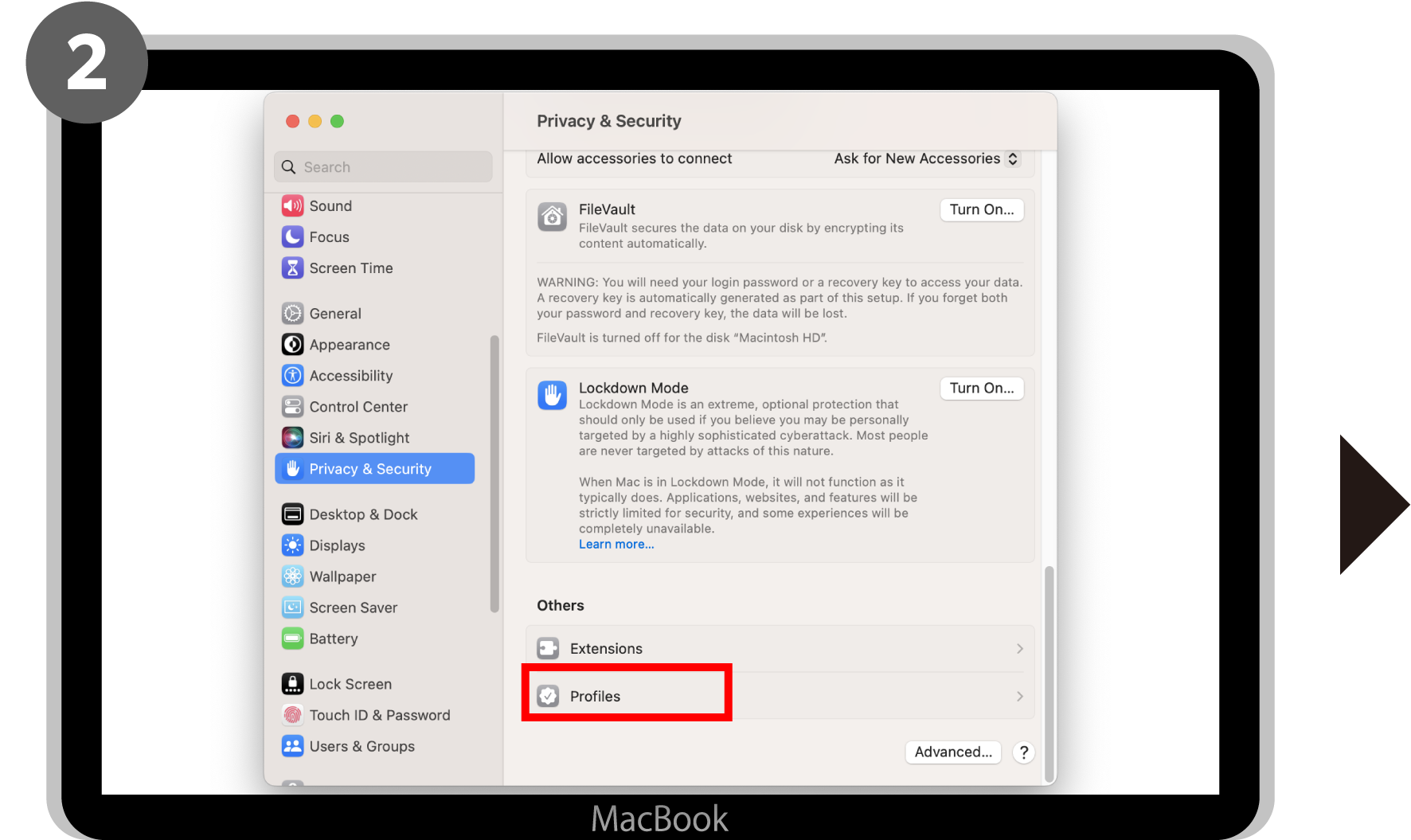Select Desktop & Dock in sidebar

pos(363,514)
